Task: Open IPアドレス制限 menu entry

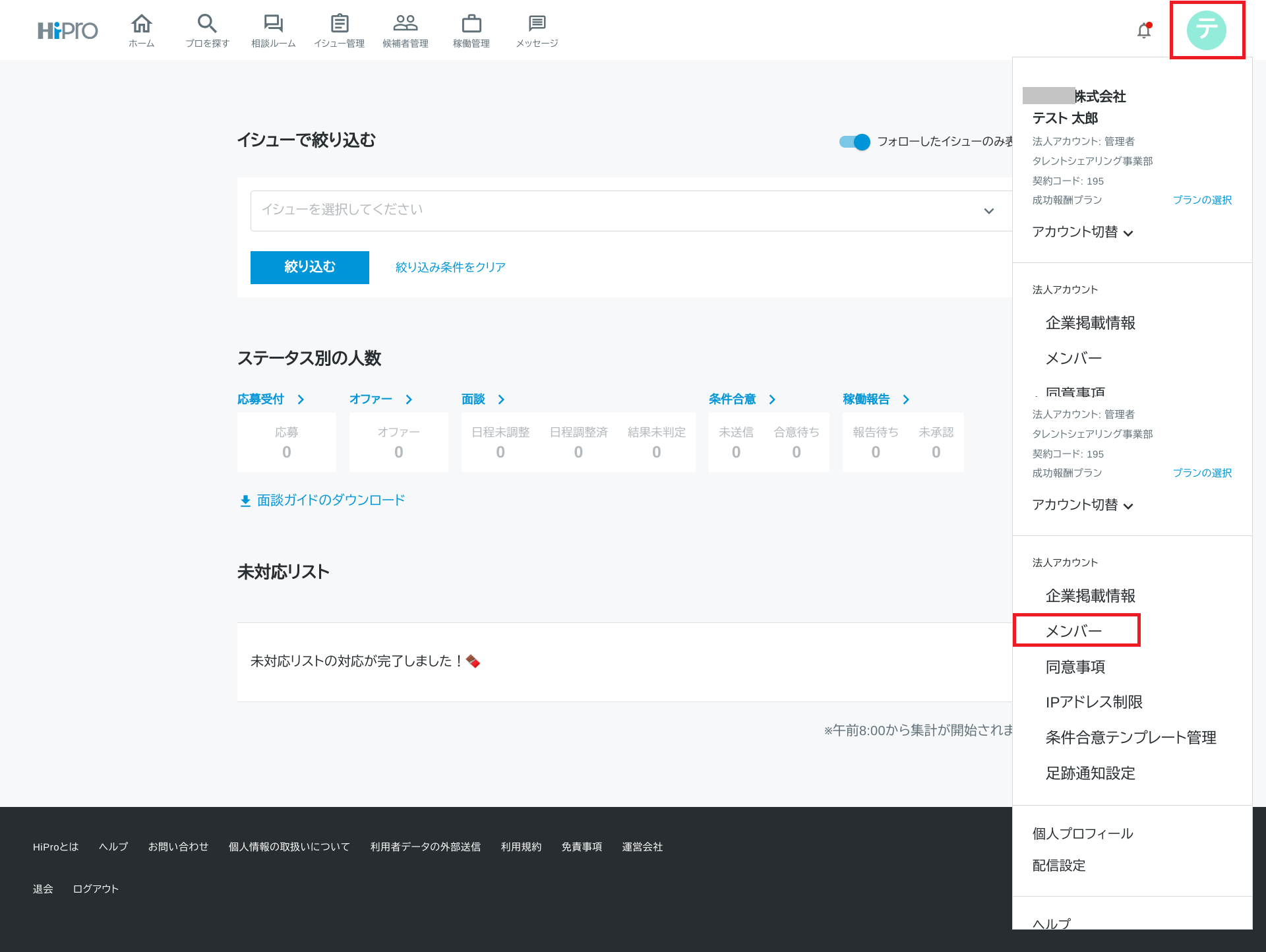Action: pyautogui.click(x=1093, y=702)
